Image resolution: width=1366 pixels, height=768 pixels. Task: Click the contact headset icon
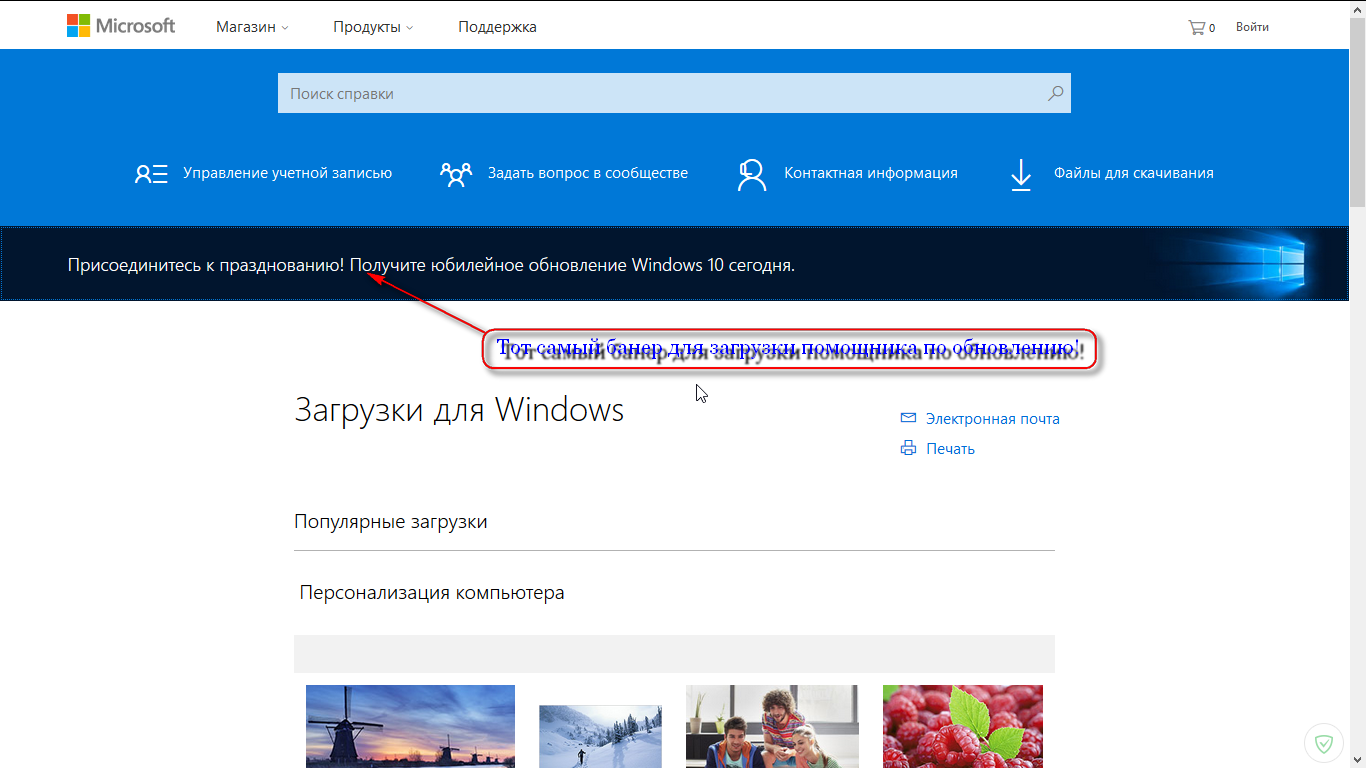[751, 174]
